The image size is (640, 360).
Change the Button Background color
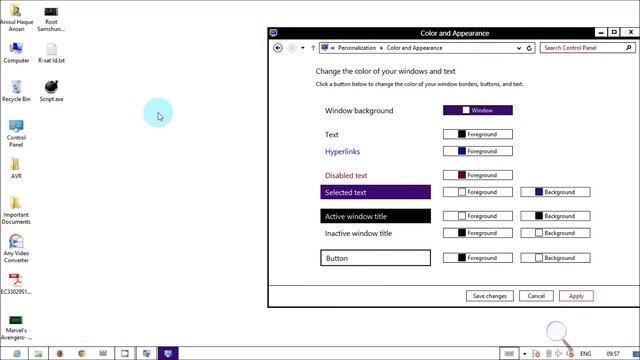(x=555, y=258)
